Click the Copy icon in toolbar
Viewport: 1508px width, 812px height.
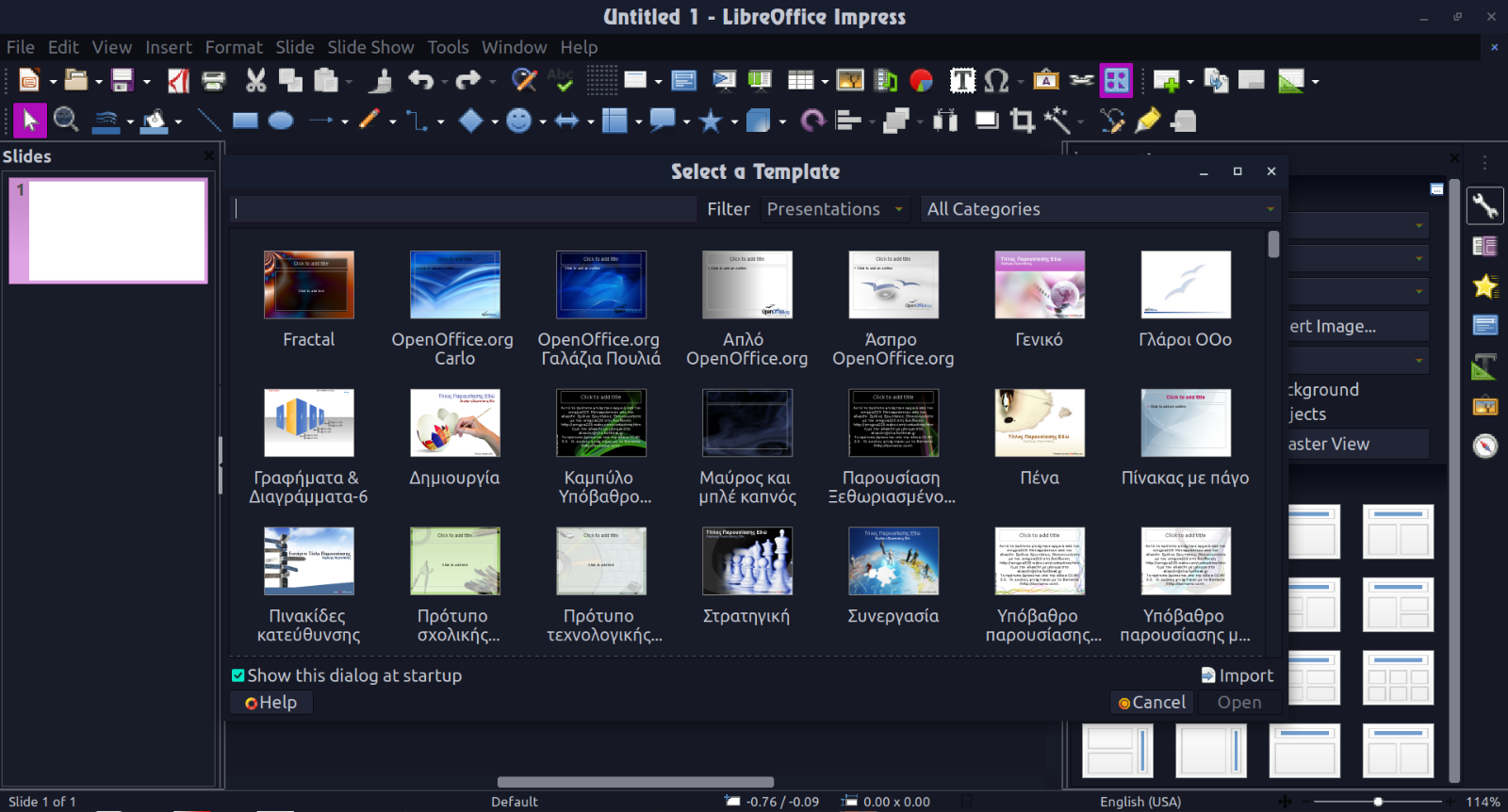point(290,81)
